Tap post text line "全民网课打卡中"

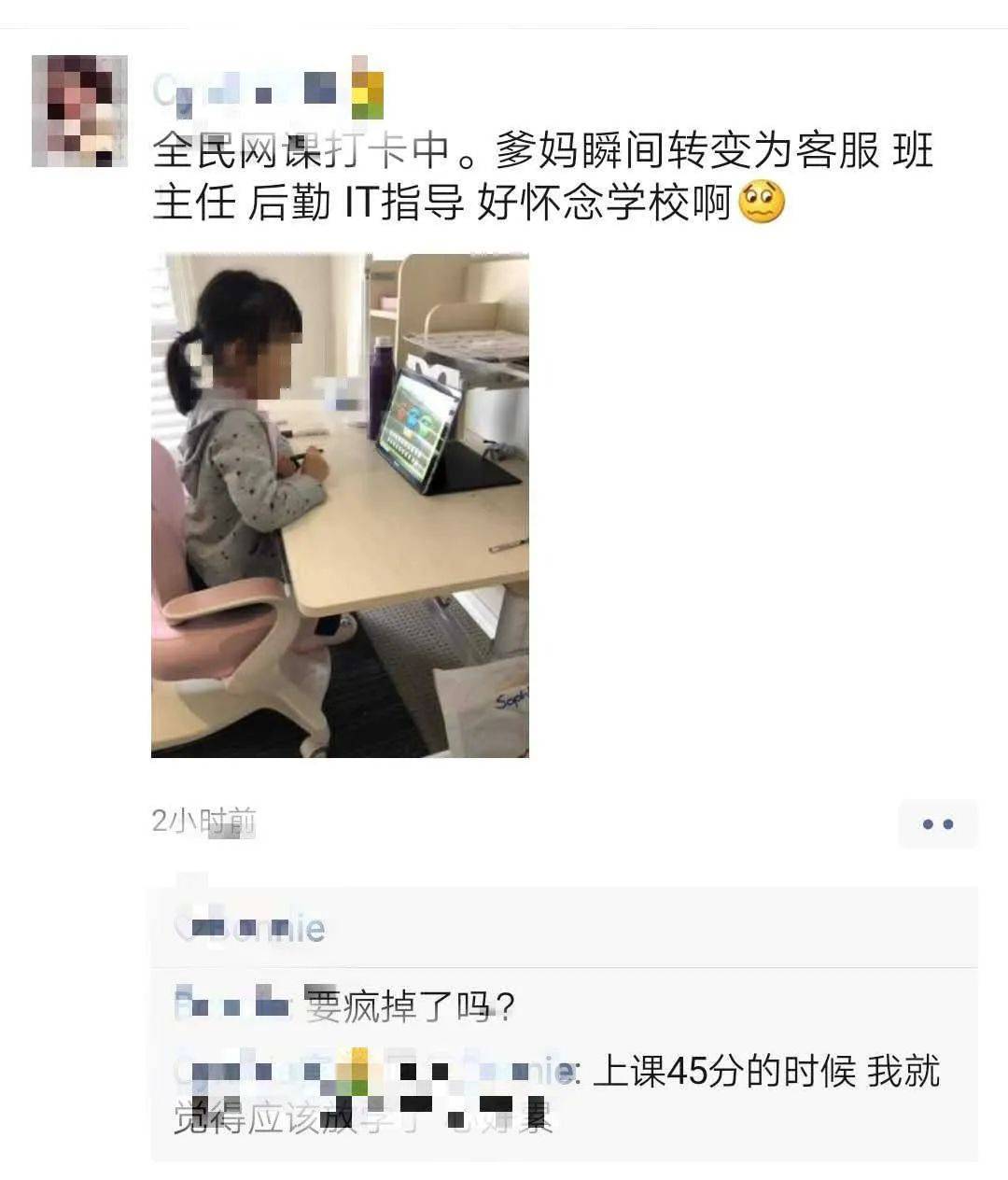tap(302, 149)
